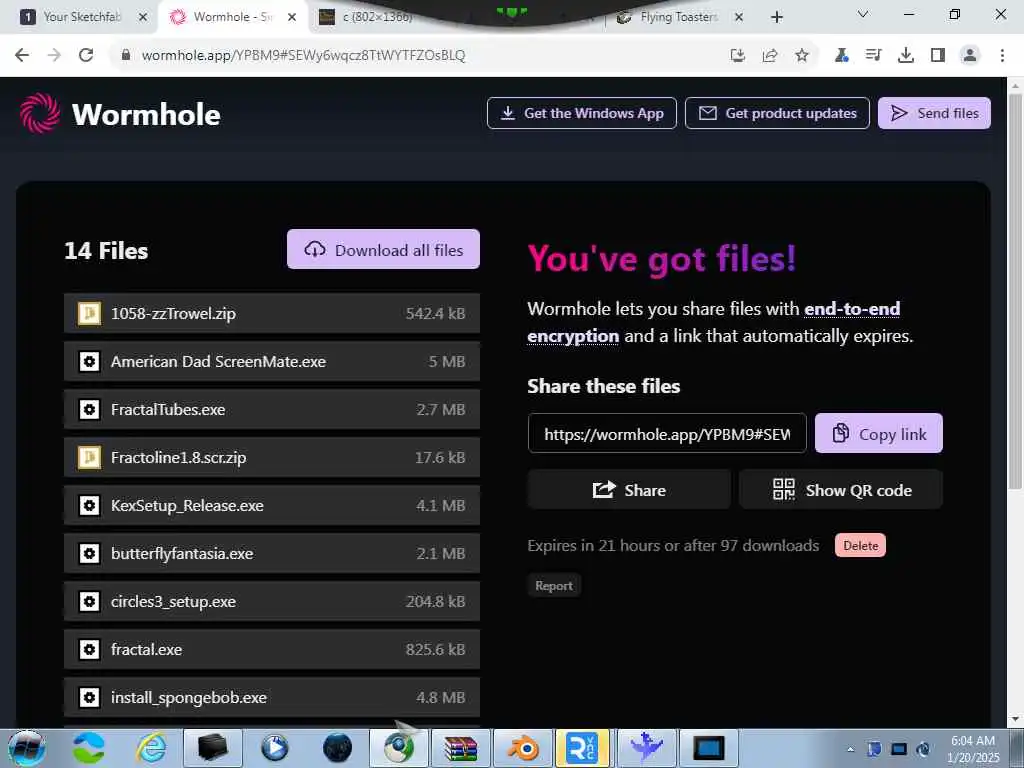Click the share page icon in address bar
Screen dimensions: 1024x768
coord(770,56)
